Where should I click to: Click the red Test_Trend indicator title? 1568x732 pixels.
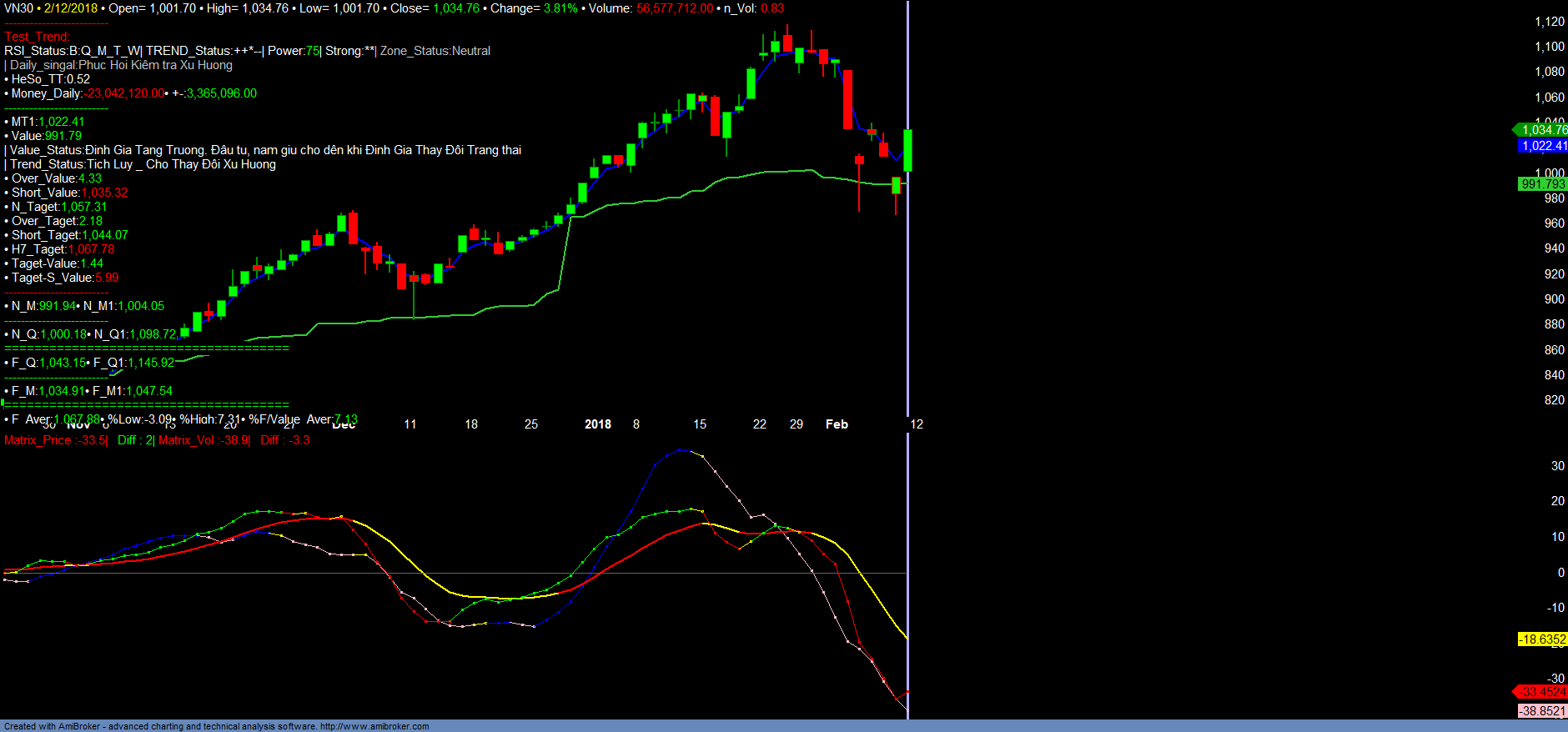click(37, 37)
